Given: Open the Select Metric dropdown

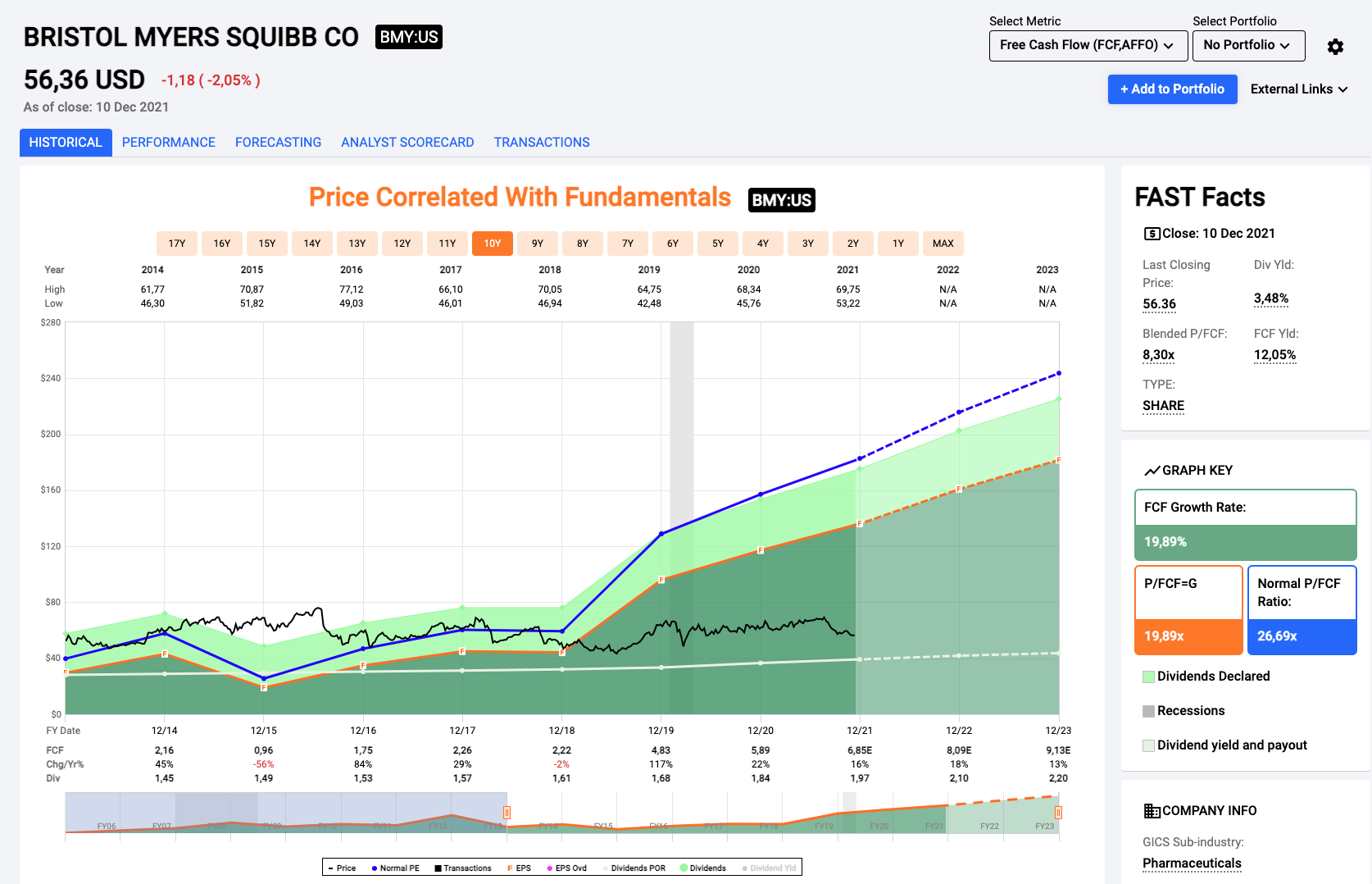Looking at the screenshot, I should 1088,45.
